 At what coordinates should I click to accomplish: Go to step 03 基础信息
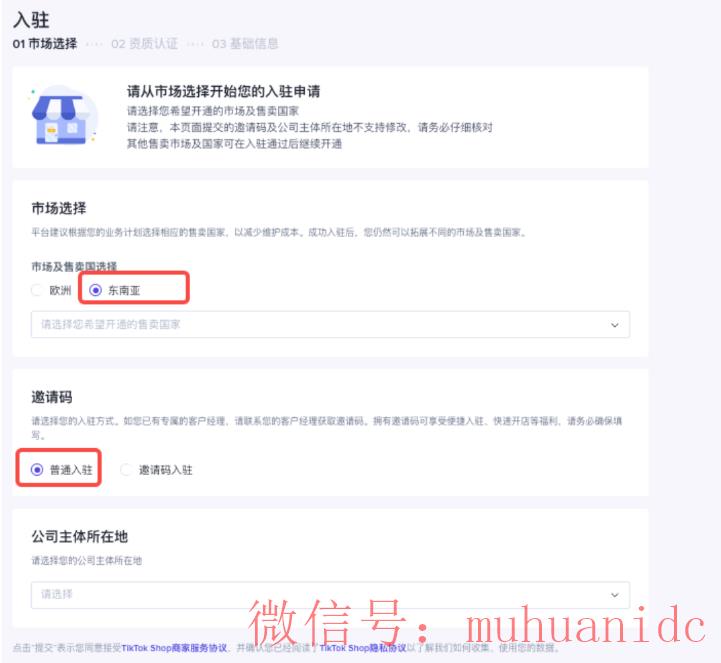(x=245, y=44)
